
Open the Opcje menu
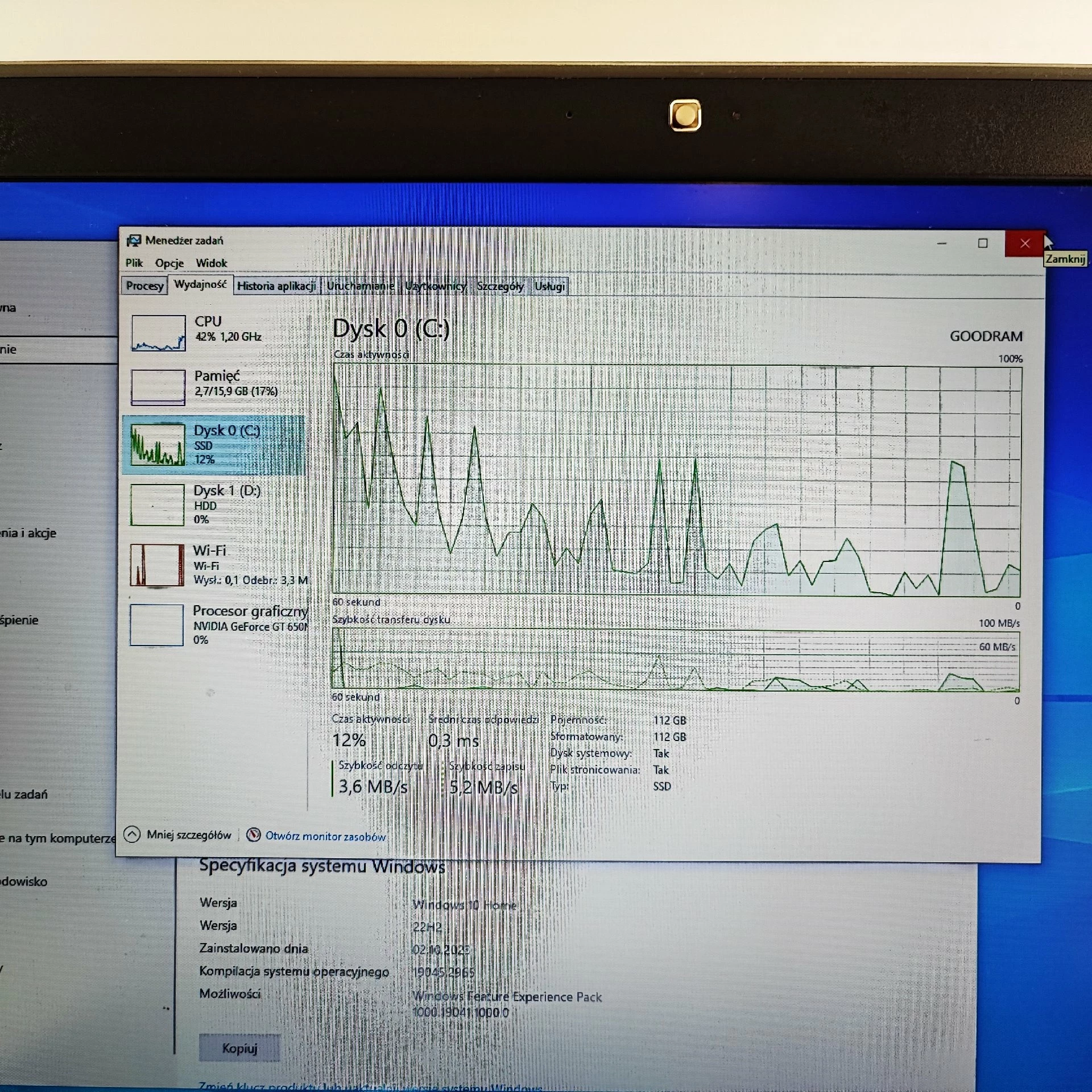(x=169, y=263)
